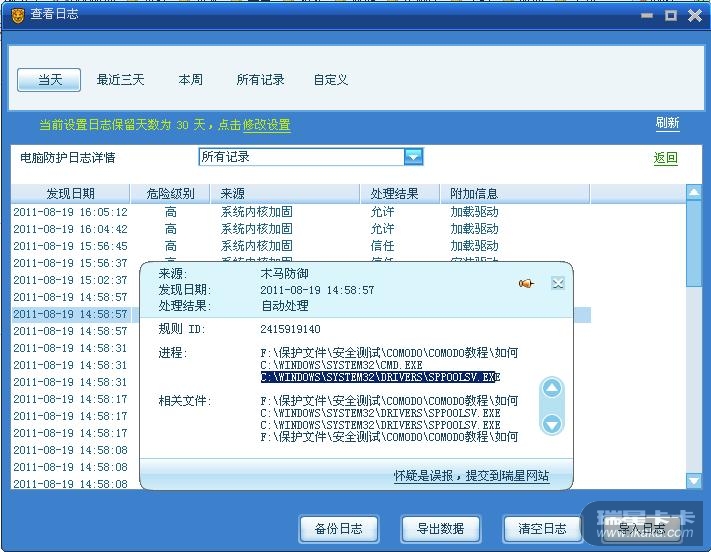
Task: Click the 导入日志 button
Action: point(641,529)
